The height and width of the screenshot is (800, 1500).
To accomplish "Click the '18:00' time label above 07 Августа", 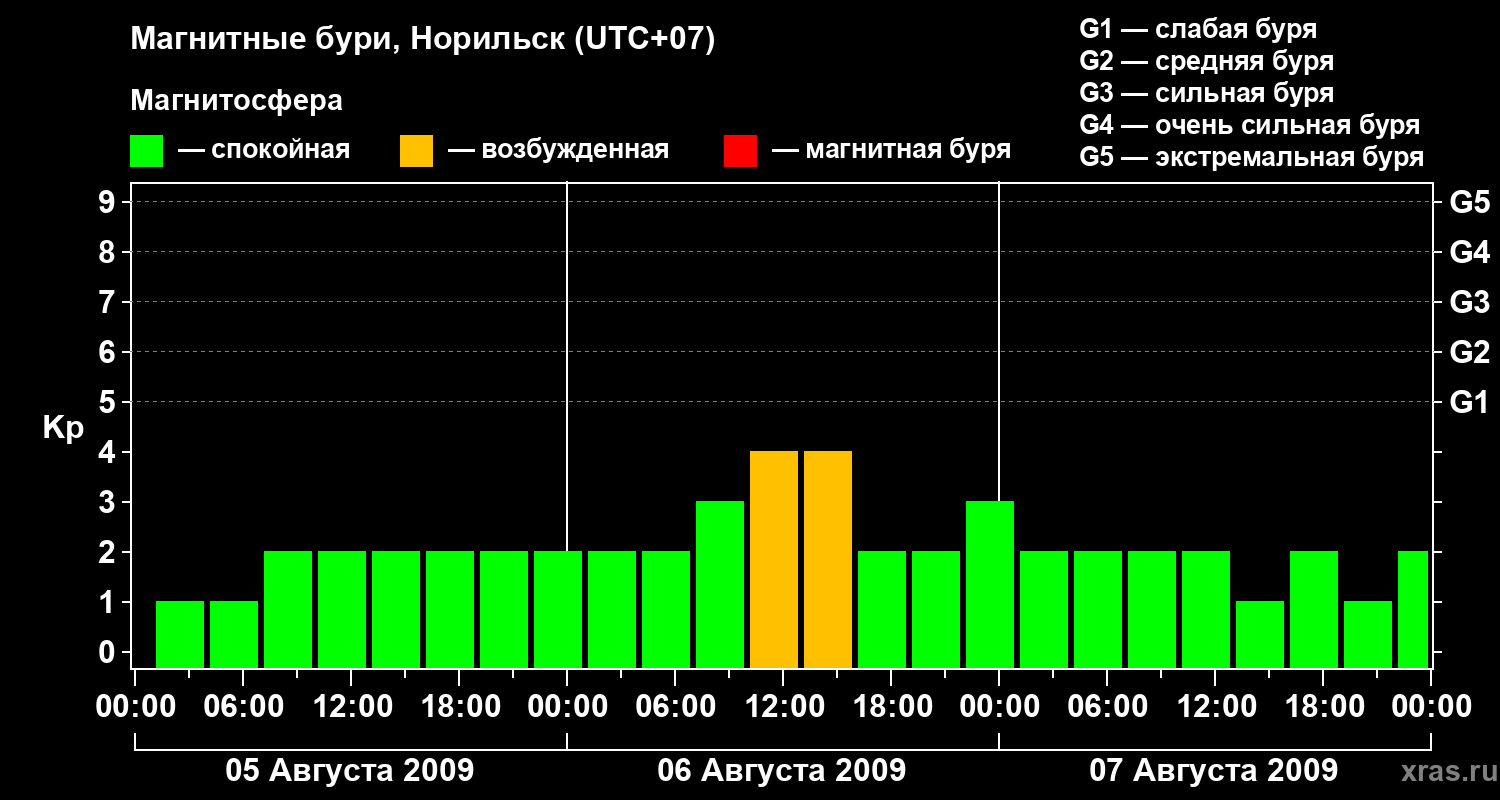I will point(1323,706).
